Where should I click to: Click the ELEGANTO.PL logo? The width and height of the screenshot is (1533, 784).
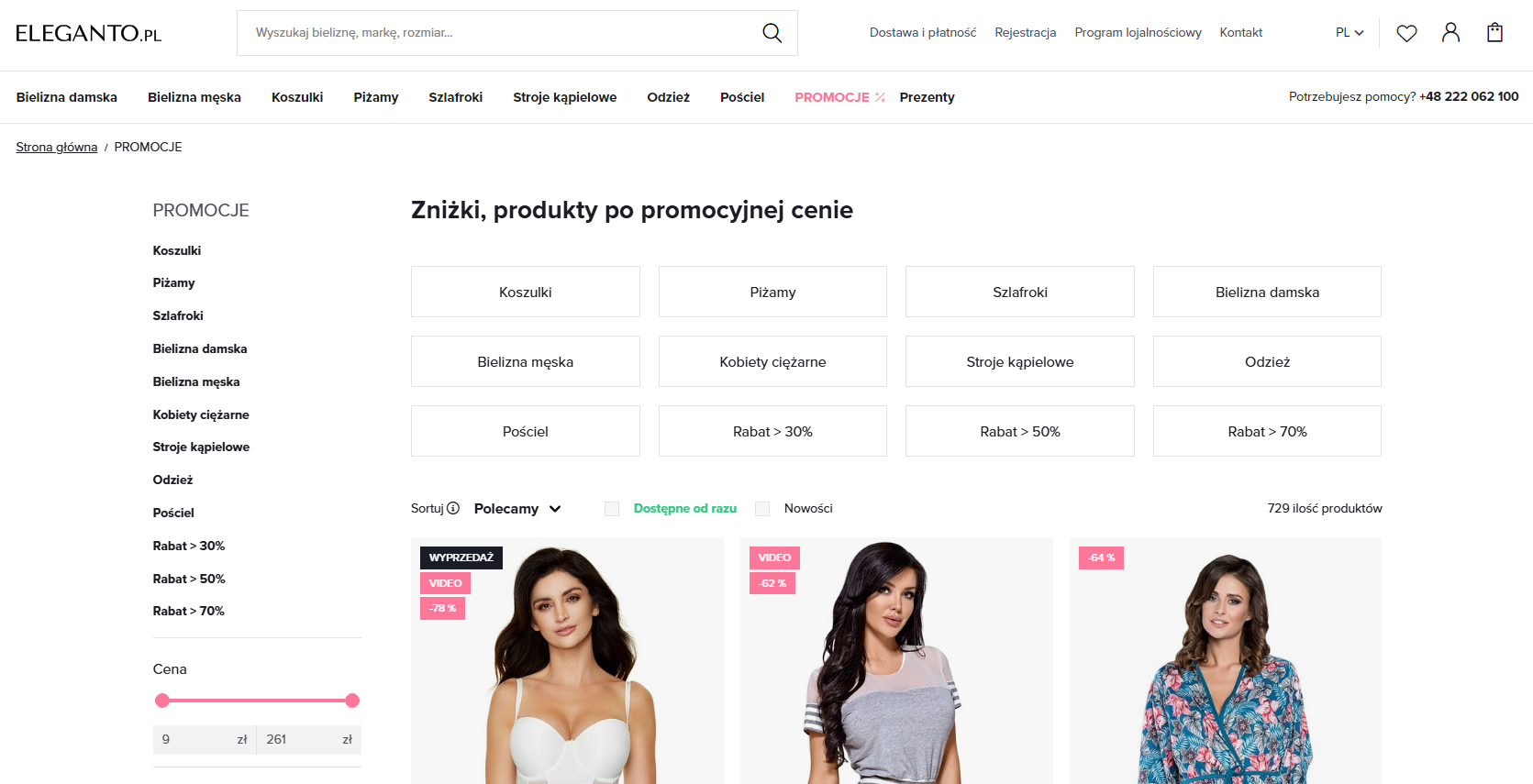point(89,34)
